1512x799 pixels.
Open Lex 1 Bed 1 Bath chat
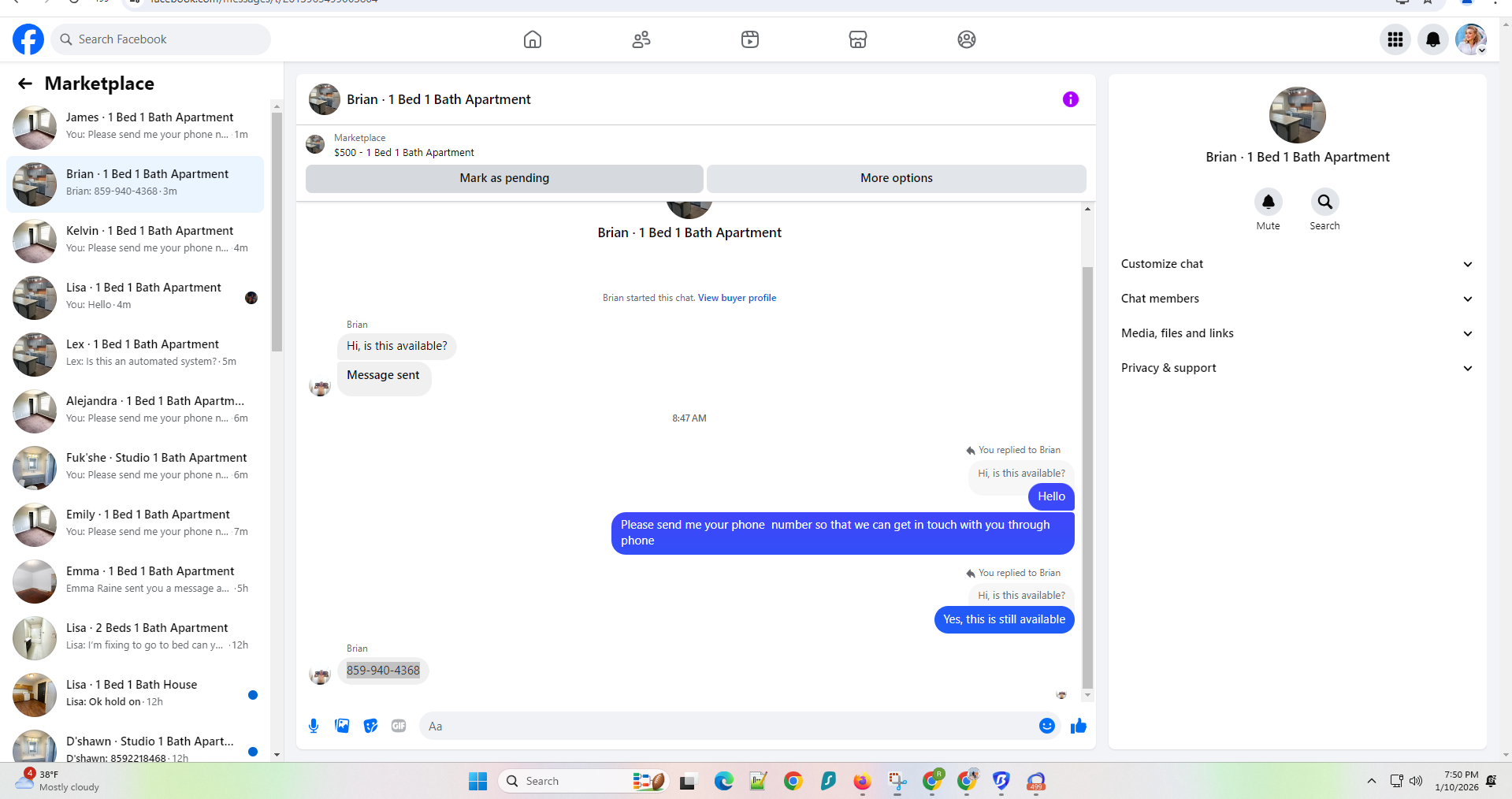(136, 354)
